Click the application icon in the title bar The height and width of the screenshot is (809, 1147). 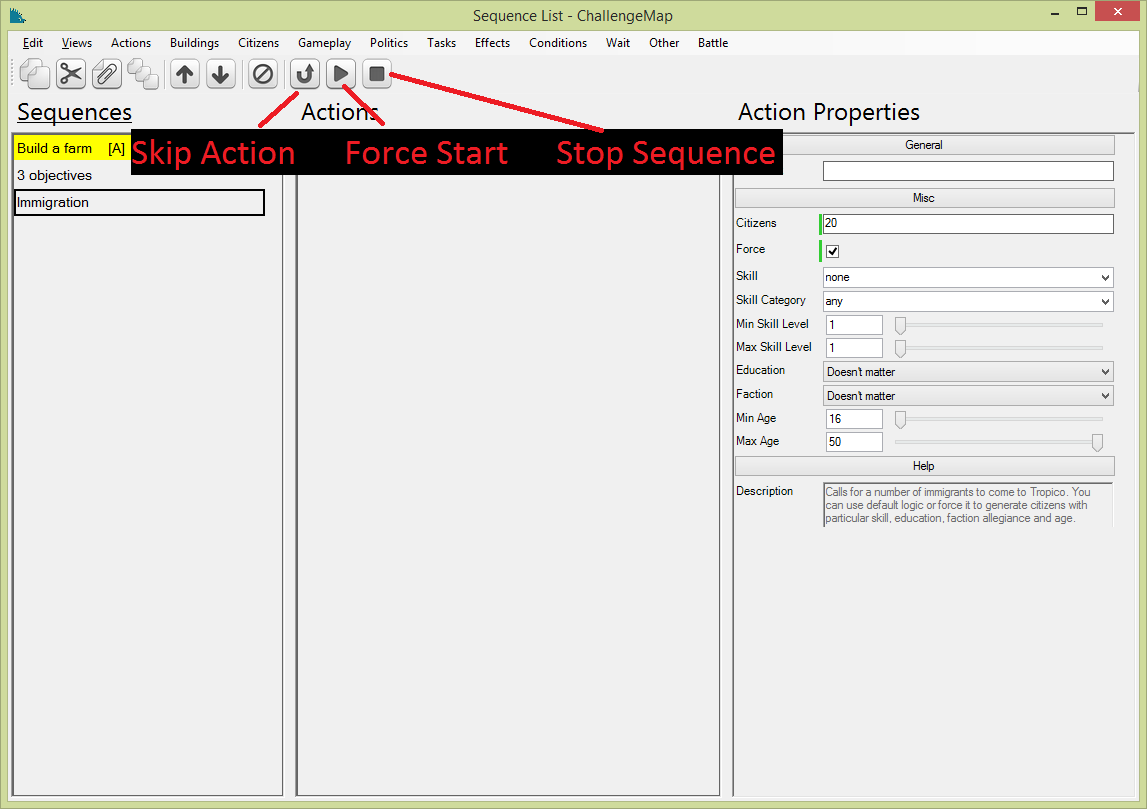coord(18,15)
